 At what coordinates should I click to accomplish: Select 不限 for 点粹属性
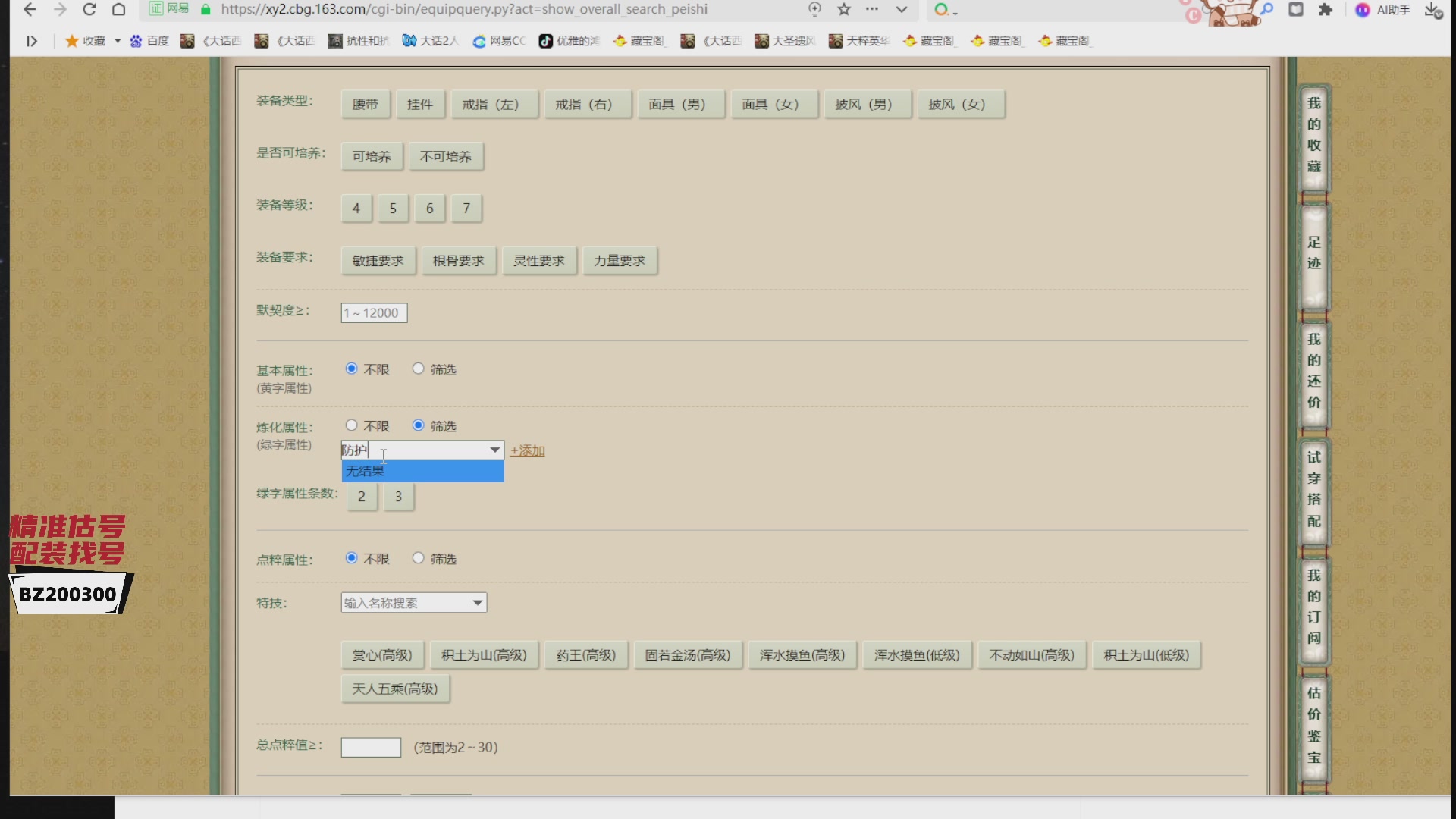click(x=352, y=558)
